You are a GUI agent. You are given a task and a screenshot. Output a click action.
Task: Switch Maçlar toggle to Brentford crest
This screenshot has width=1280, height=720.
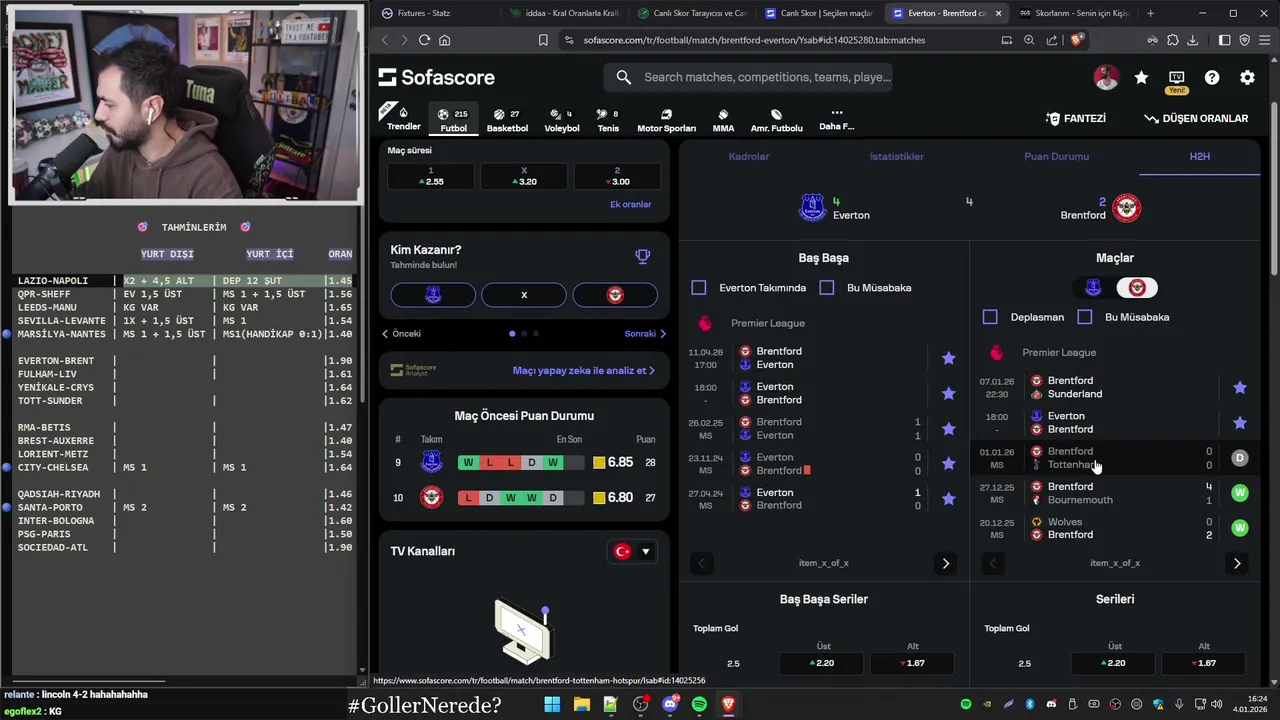tap(1137, 288)
